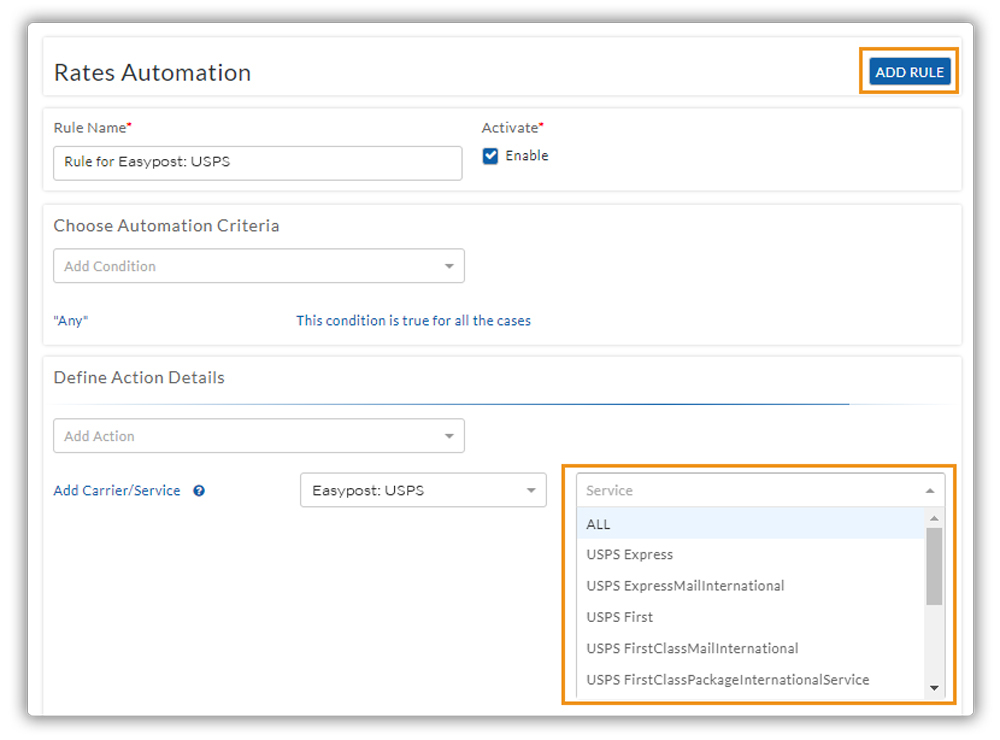Click the service list scrollbar down arrow

pyautogui.click(x=934, y=688)
